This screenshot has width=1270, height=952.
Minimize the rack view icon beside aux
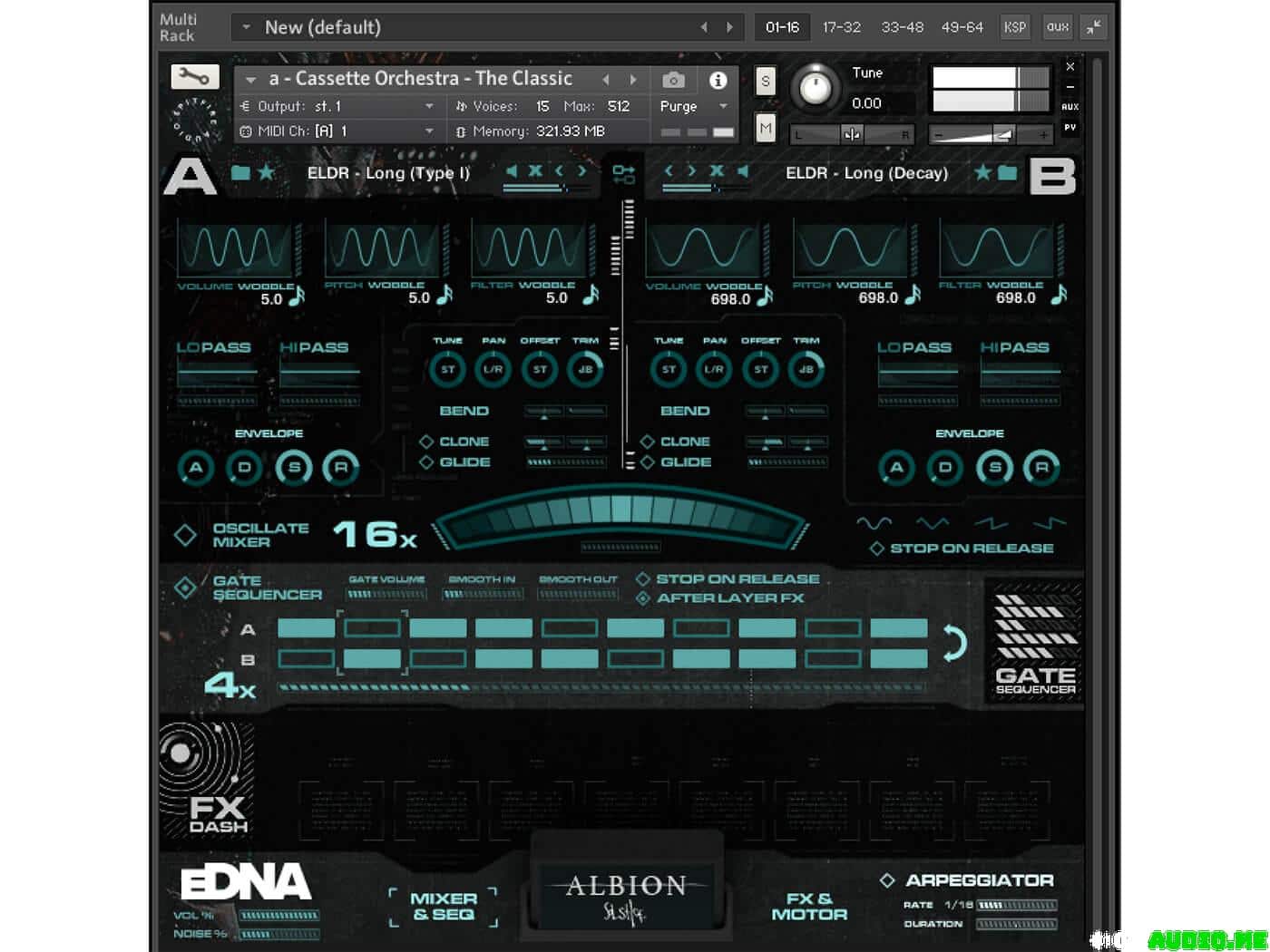pyautogui.click(x=1094, y=27)
